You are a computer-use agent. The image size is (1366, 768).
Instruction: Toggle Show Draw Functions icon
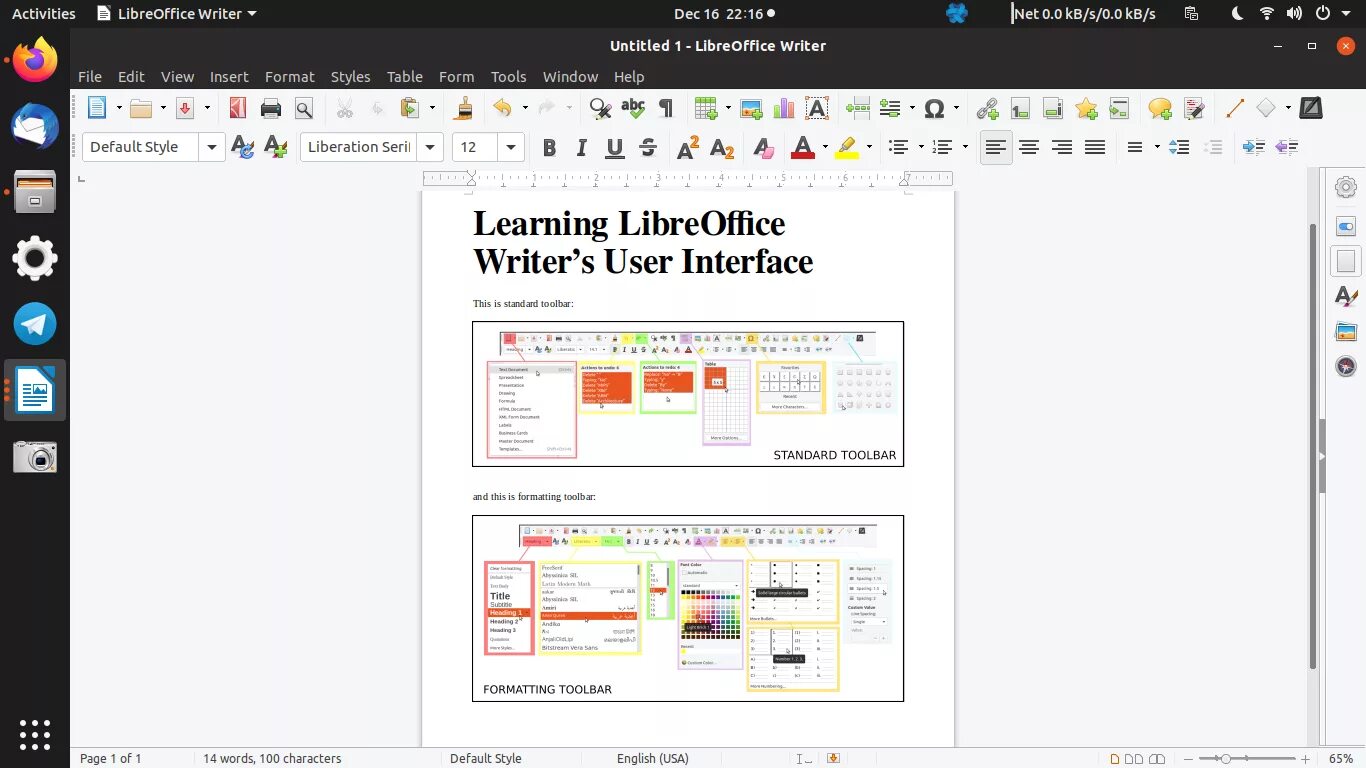(x=1310, y=108)
